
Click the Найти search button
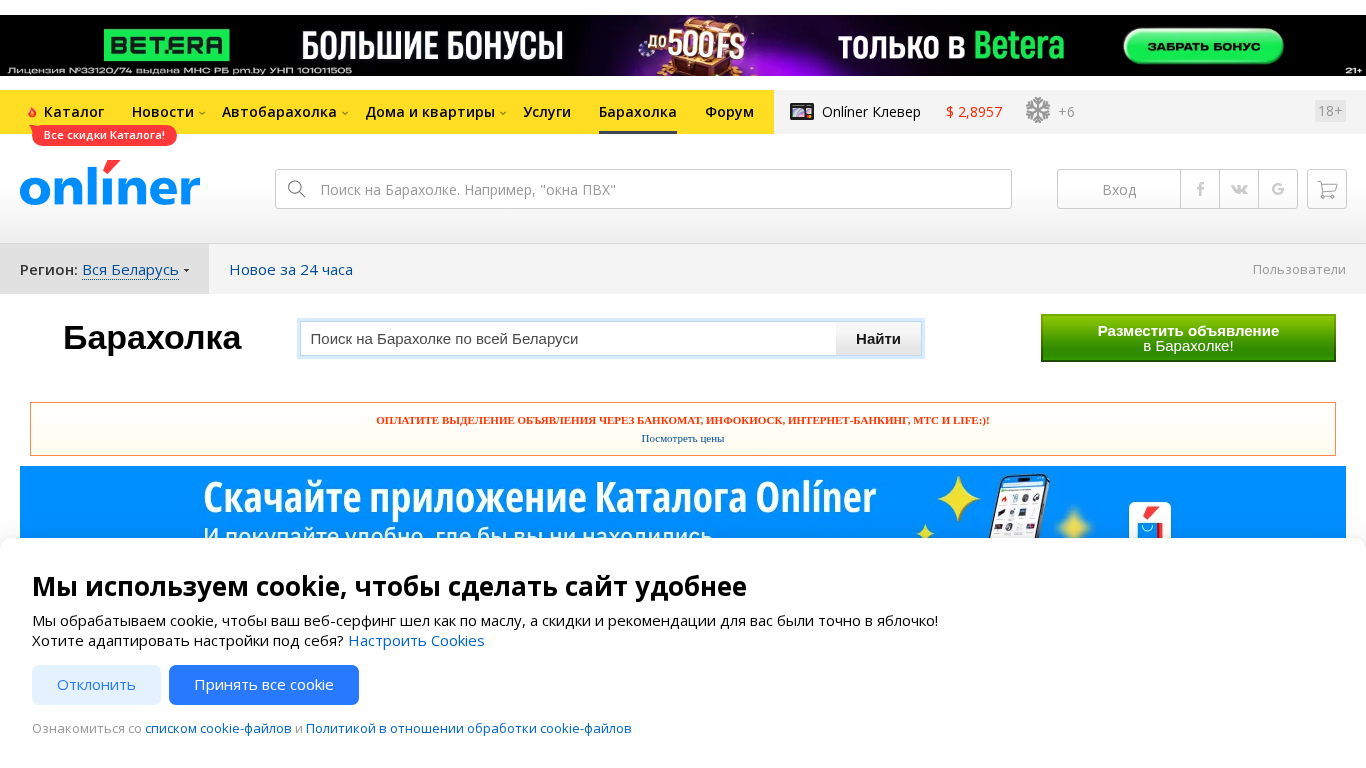(x=878, y=338)
